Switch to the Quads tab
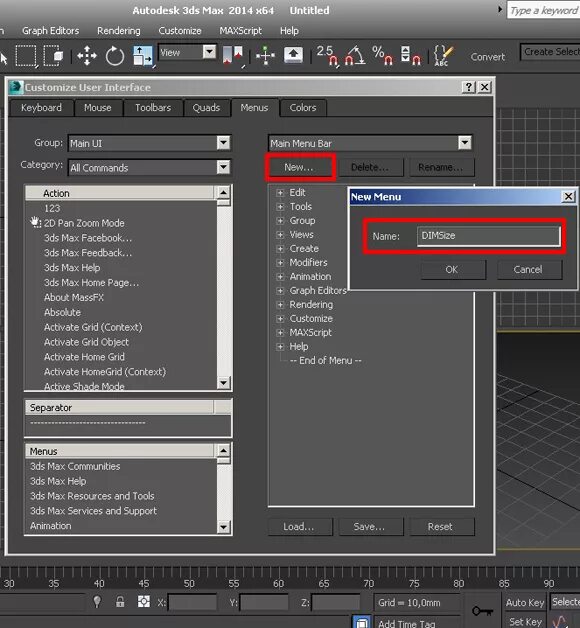 [x=206, y=108]
